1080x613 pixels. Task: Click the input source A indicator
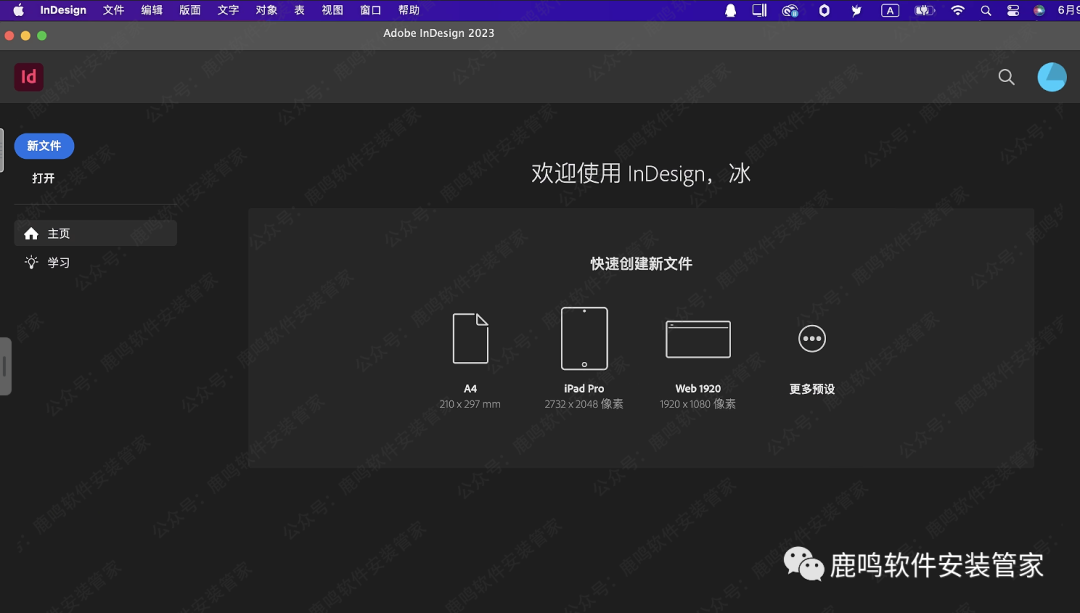click(x=890, y=10)
